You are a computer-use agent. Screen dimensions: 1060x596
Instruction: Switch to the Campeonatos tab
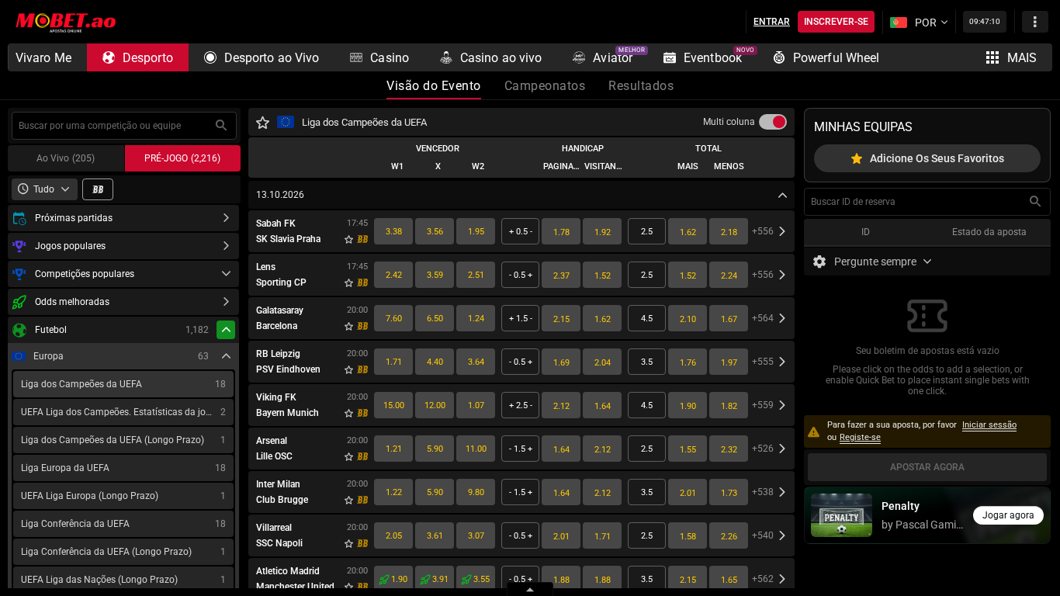544,86
